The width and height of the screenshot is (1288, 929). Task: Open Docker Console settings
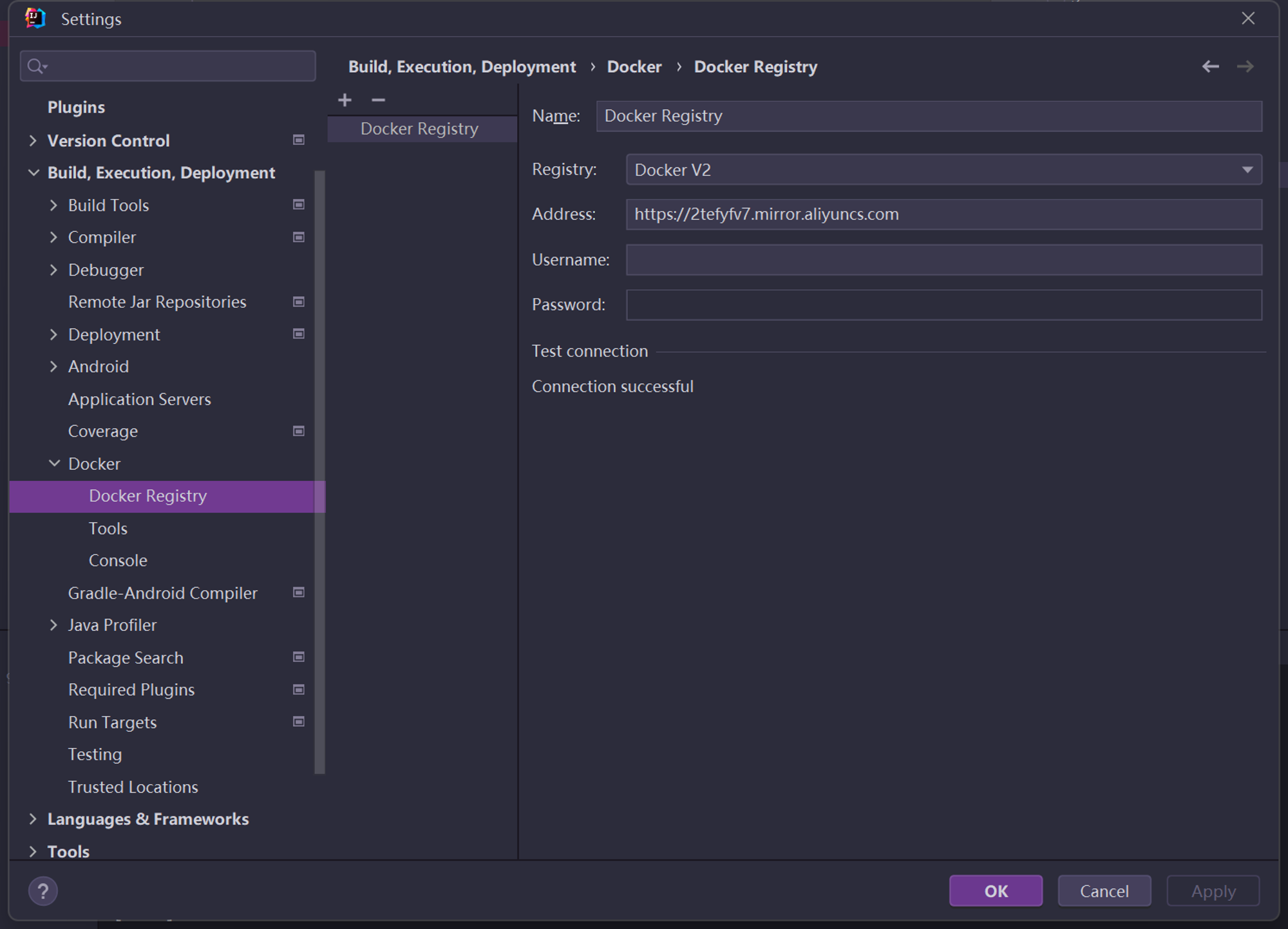(118, 561)
